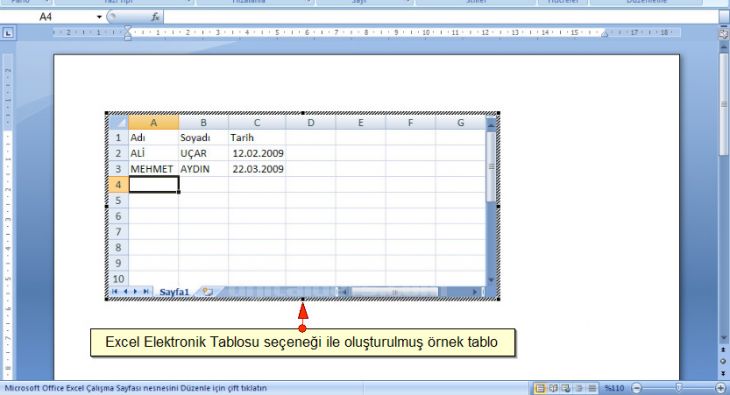730x395 pixels.
Task: Select column C header
Action: tap(257, 123)
